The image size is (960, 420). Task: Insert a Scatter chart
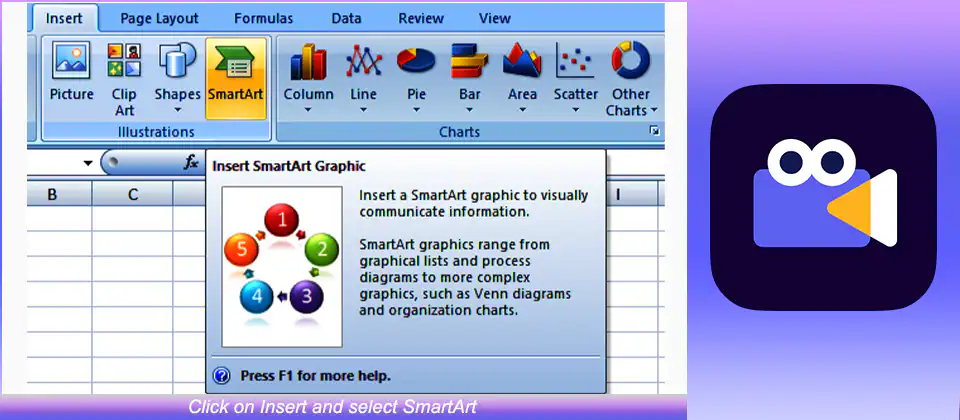[x=576, y=78]
